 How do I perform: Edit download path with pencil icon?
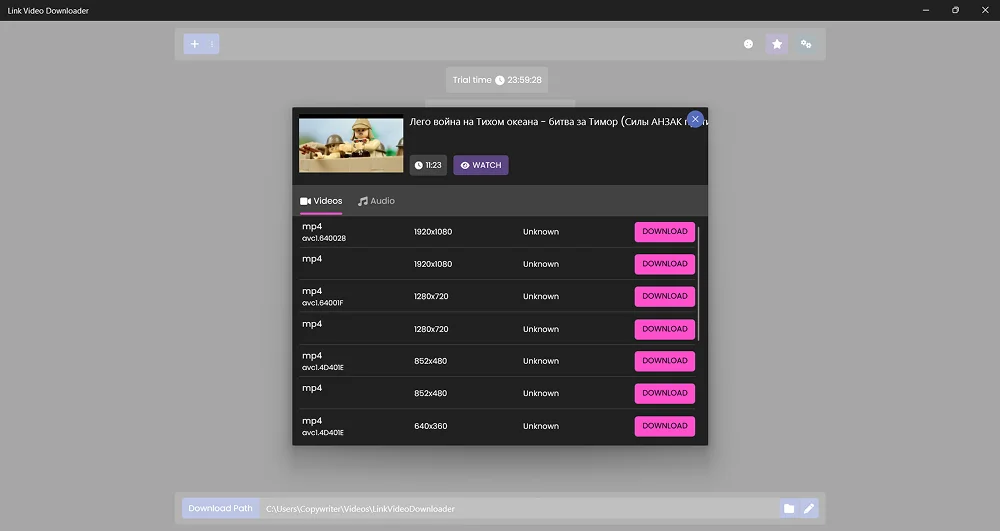point(809,508)
